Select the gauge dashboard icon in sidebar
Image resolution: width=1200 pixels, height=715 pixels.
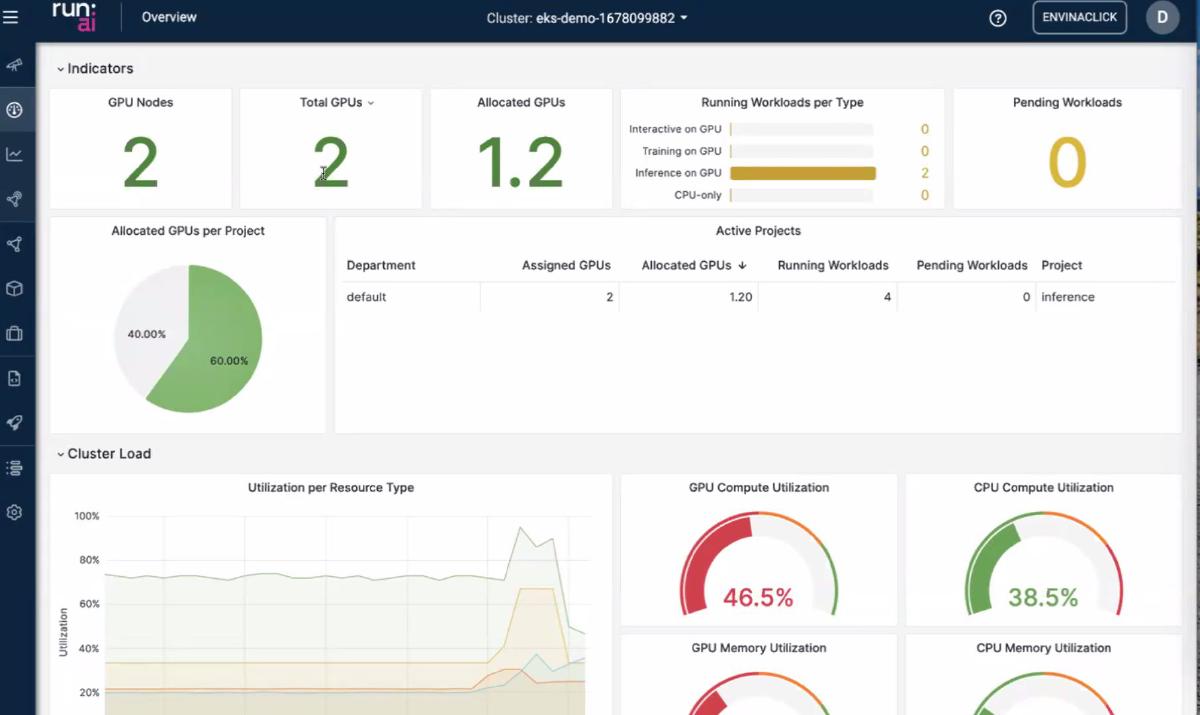coord(14,110)
